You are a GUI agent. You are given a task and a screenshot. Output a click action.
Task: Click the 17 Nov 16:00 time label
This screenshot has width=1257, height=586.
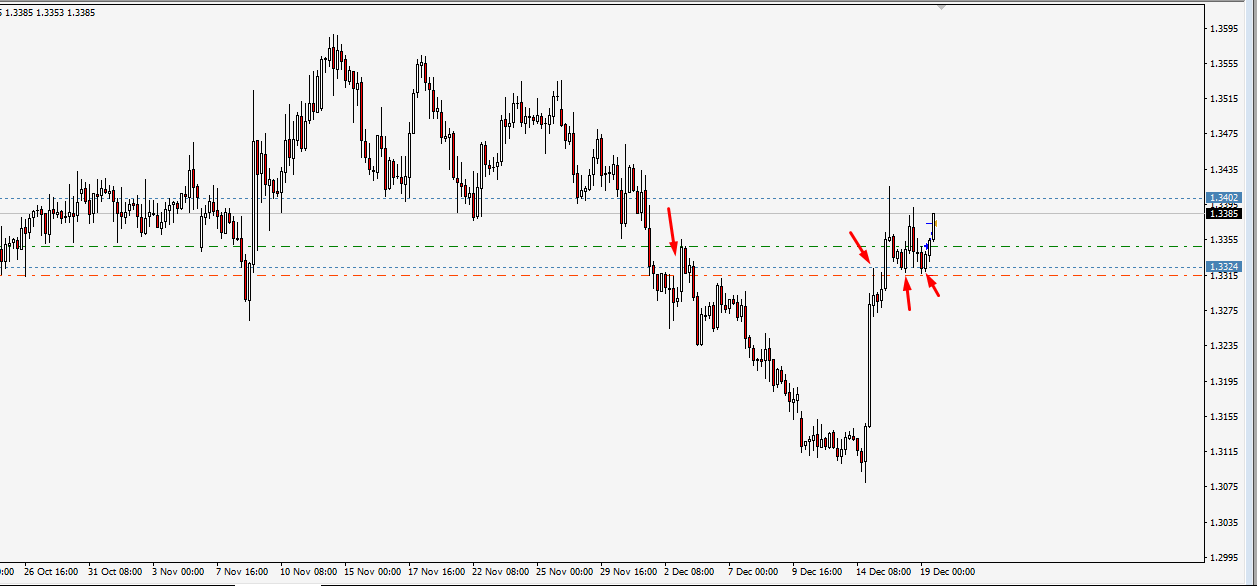pyautogui.click(x=436, y=572)
